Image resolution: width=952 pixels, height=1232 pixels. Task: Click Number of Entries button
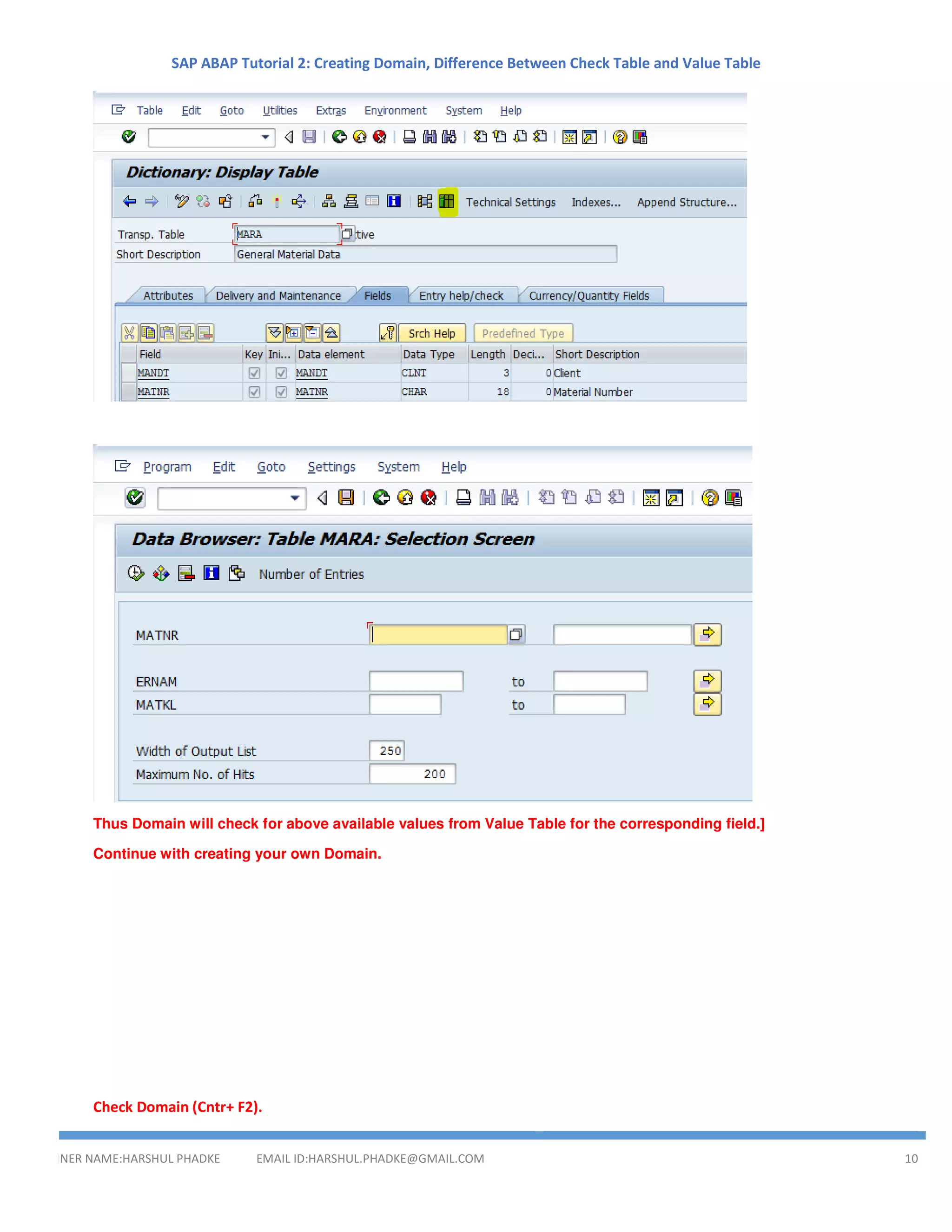point(311,574)
